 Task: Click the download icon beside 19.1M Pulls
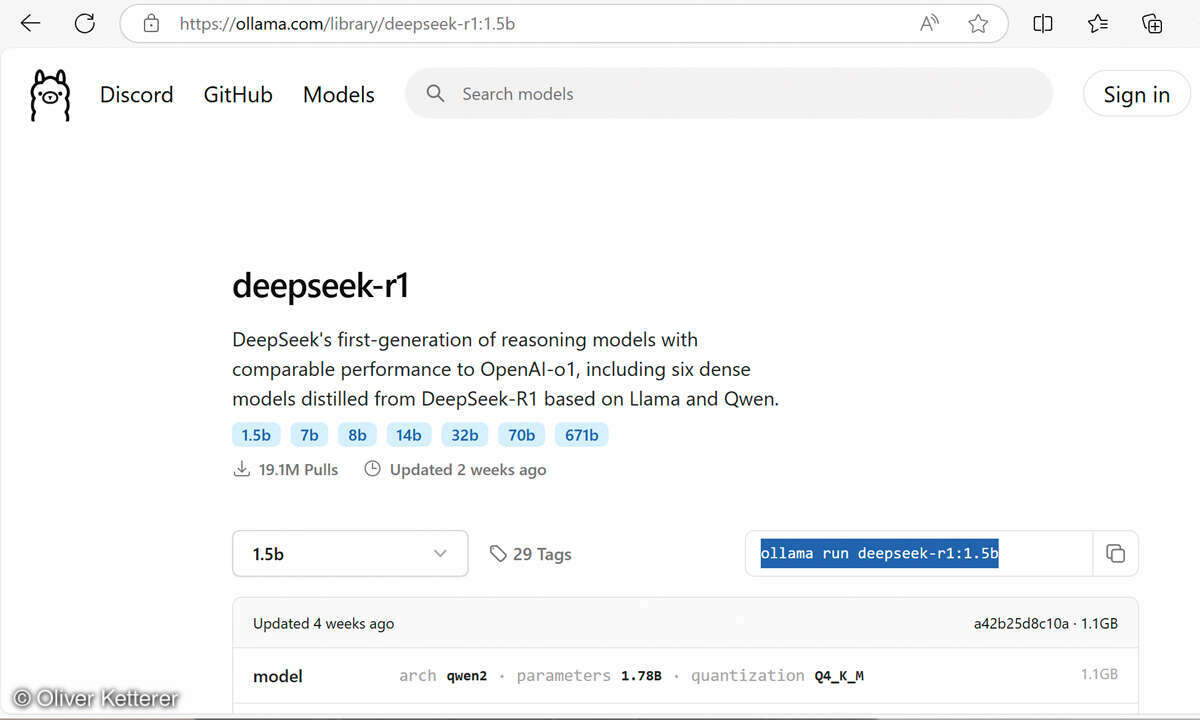[241, 469]
